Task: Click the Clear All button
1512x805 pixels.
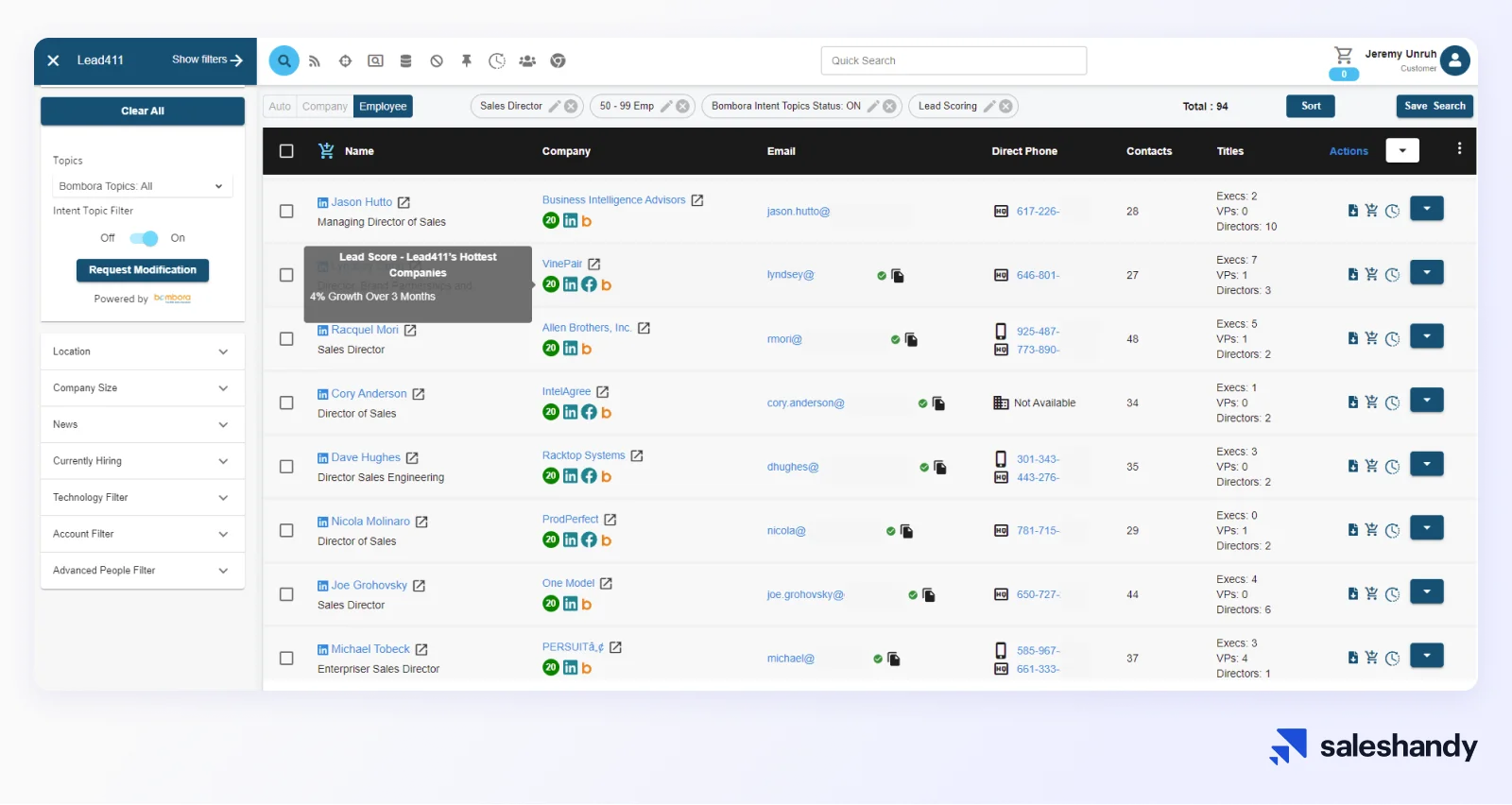Action: pos(143,111)
